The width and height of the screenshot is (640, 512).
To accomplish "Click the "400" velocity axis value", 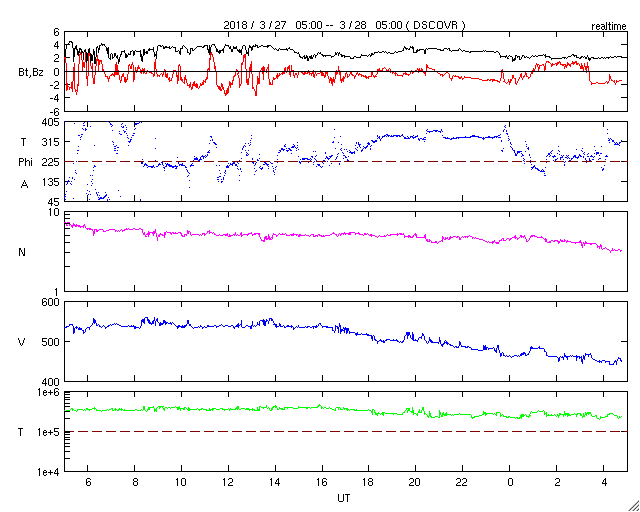I will pyautogui.click(x=51, y=382).
